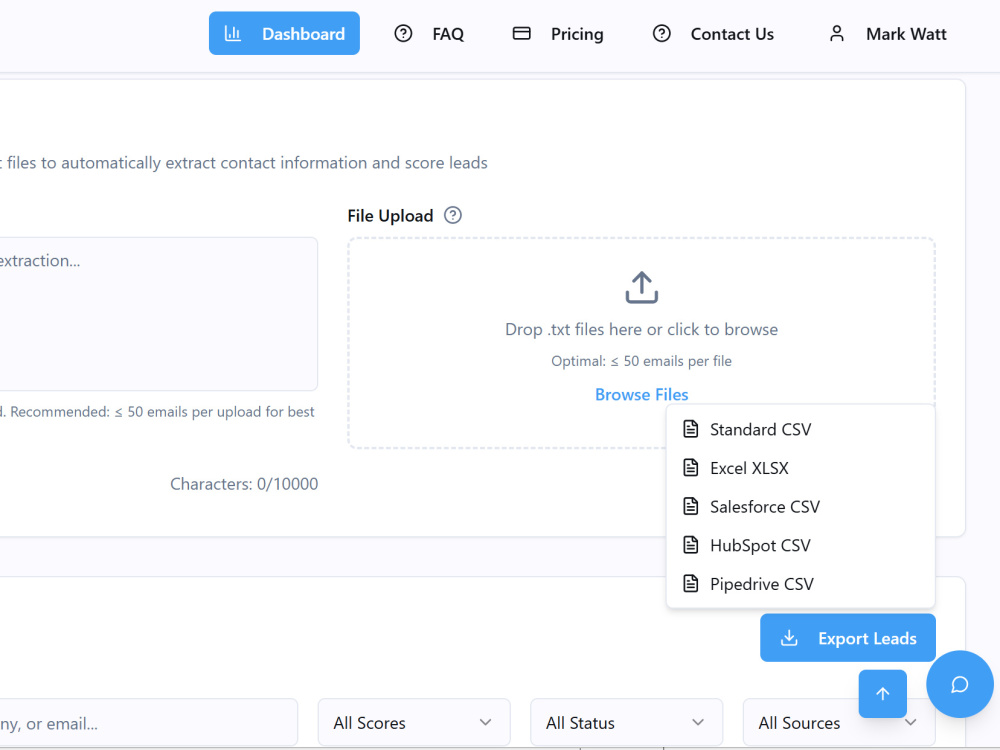Screen dimensions: 1000x750
Task: Click 'Optimal: ≤ 50 emails per file' text
Action: pyautogui.click(x=642, y=361)
